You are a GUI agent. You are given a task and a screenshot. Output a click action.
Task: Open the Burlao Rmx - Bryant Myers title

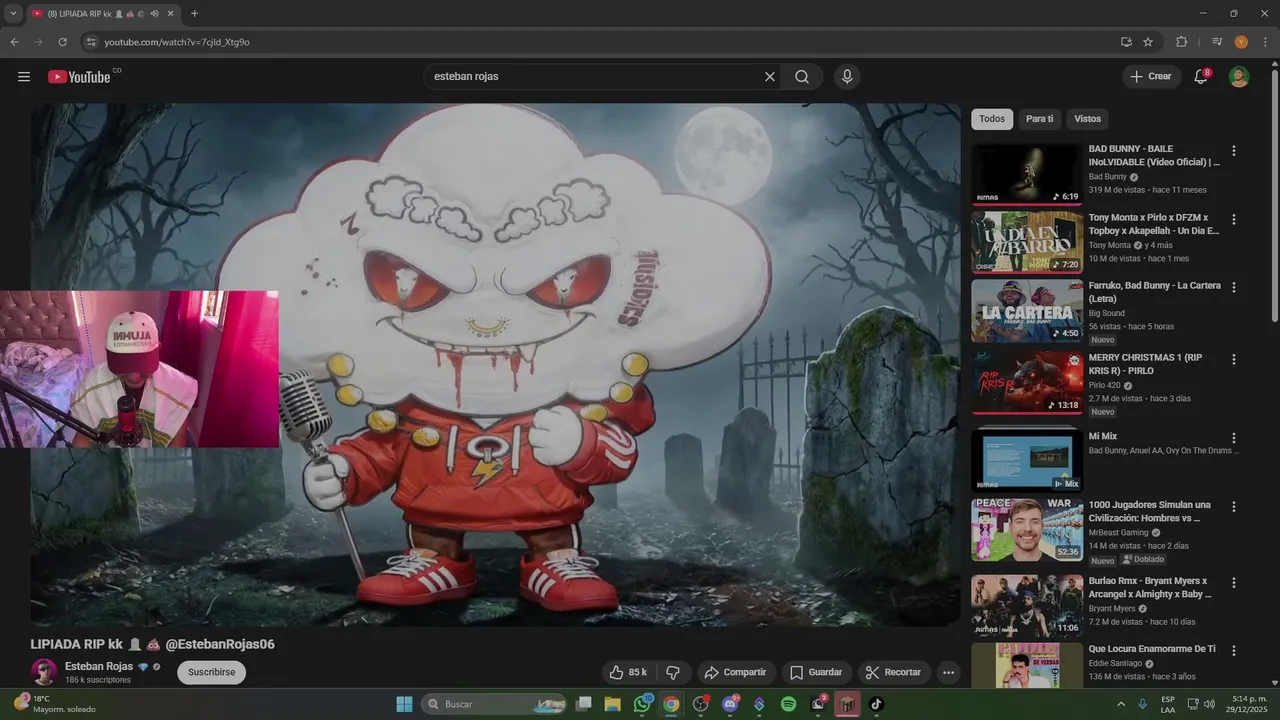click(1150, 587)
